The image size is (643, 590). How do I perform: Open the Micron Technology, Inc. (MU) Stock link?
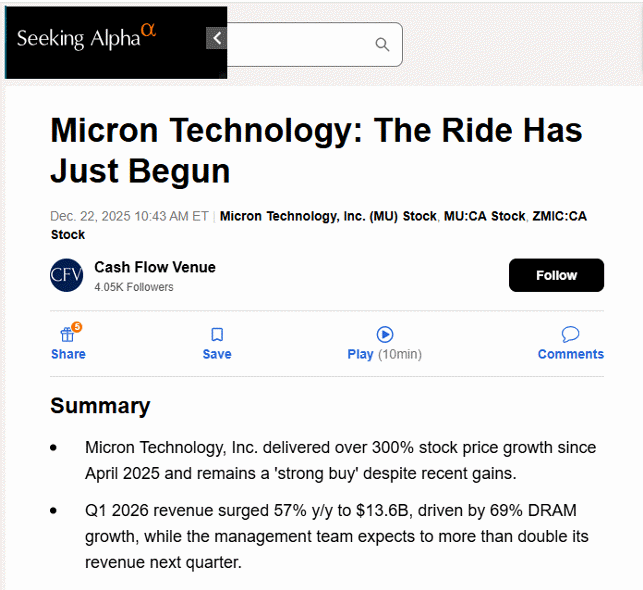[328, 216]
